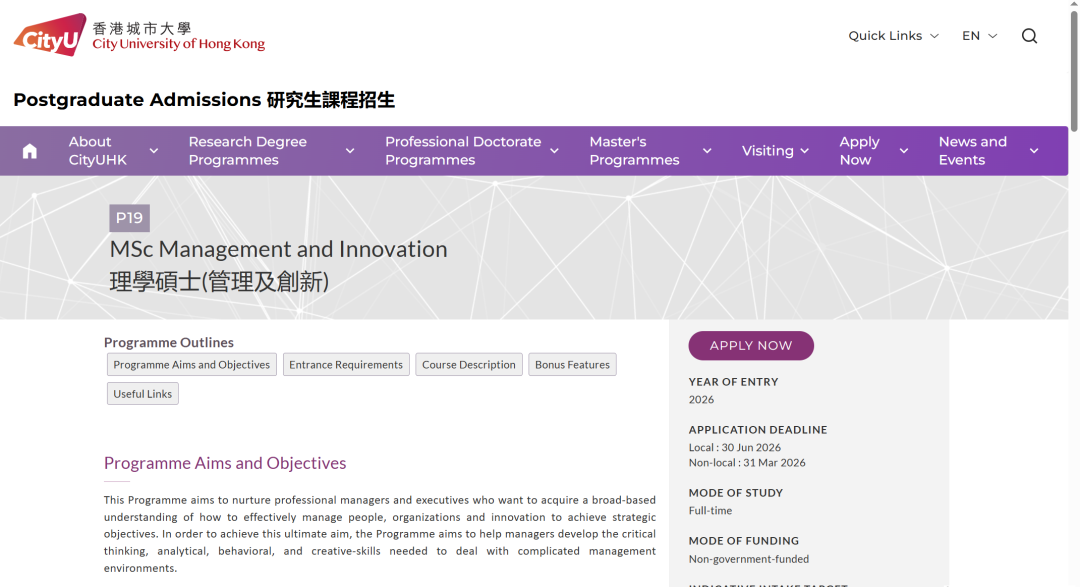The width and height of the screenshot is (1080, 587).
Task: Open the Visiting menu
Action: coord(769,150)
